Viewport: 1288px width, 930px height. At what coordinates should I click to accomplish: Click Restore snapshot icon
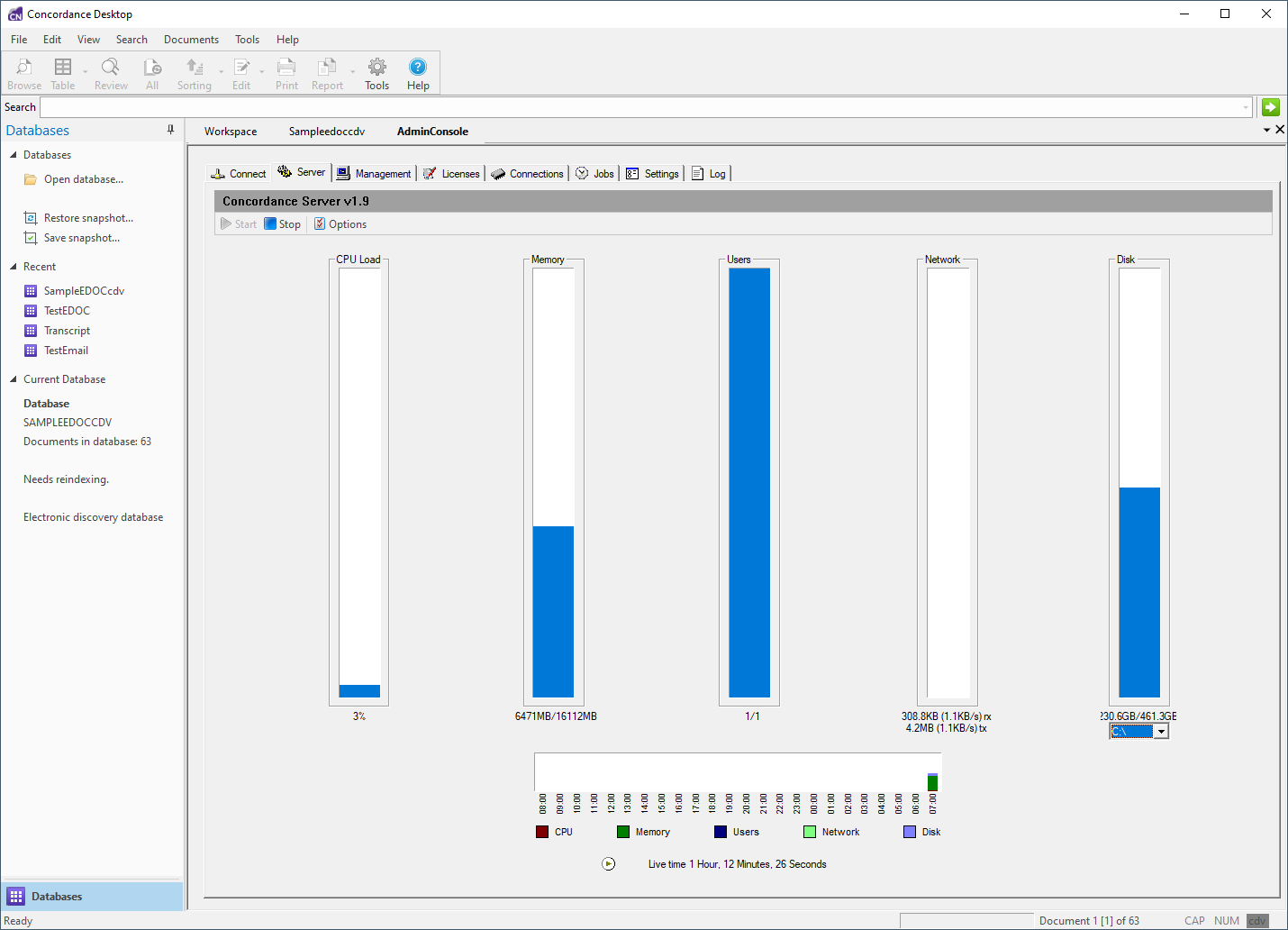tap(31, 218)
